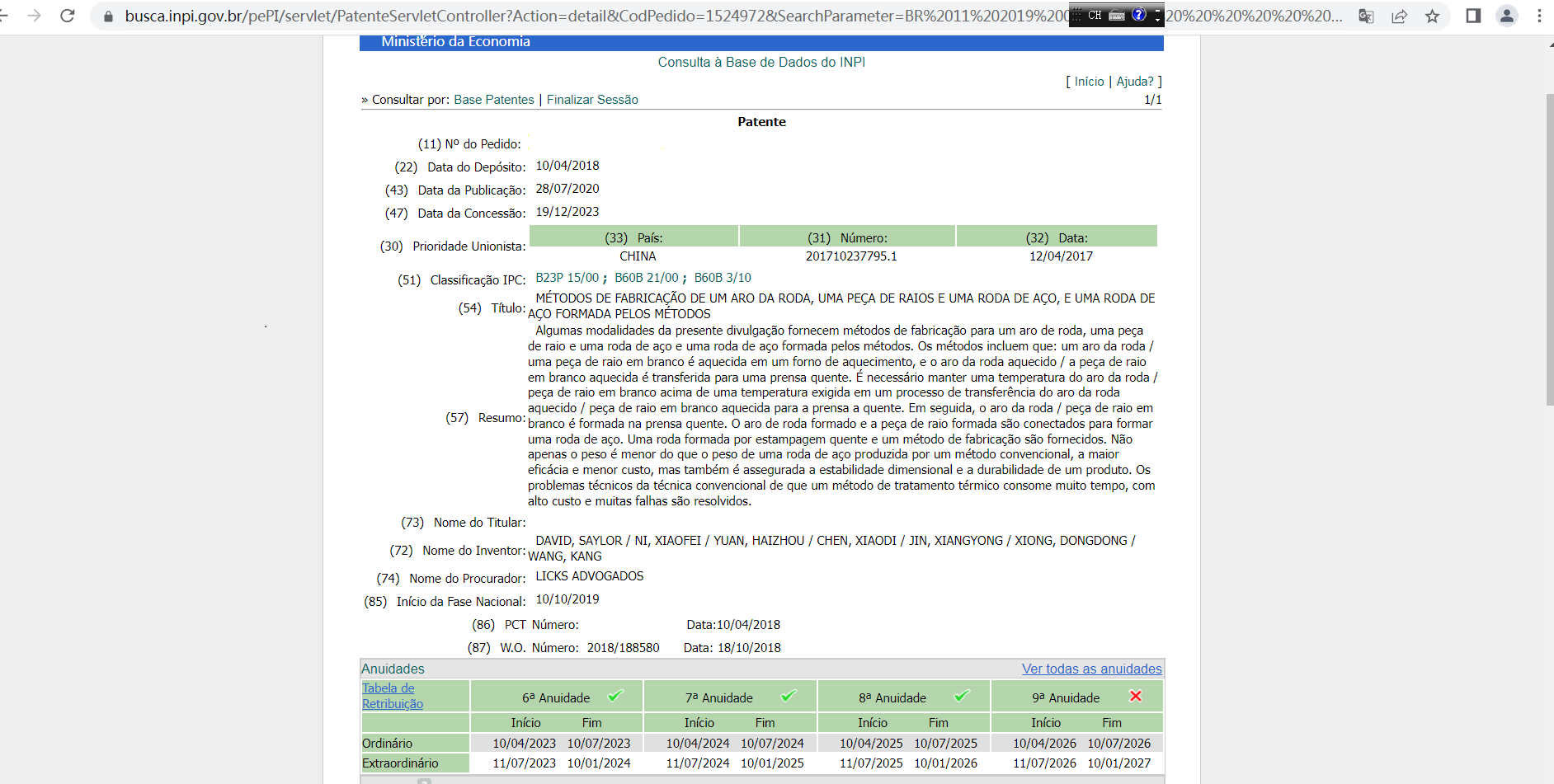Click the Google Translate icon in address bar
Screen dimensions: 1554x784
tap(1366, 16)
